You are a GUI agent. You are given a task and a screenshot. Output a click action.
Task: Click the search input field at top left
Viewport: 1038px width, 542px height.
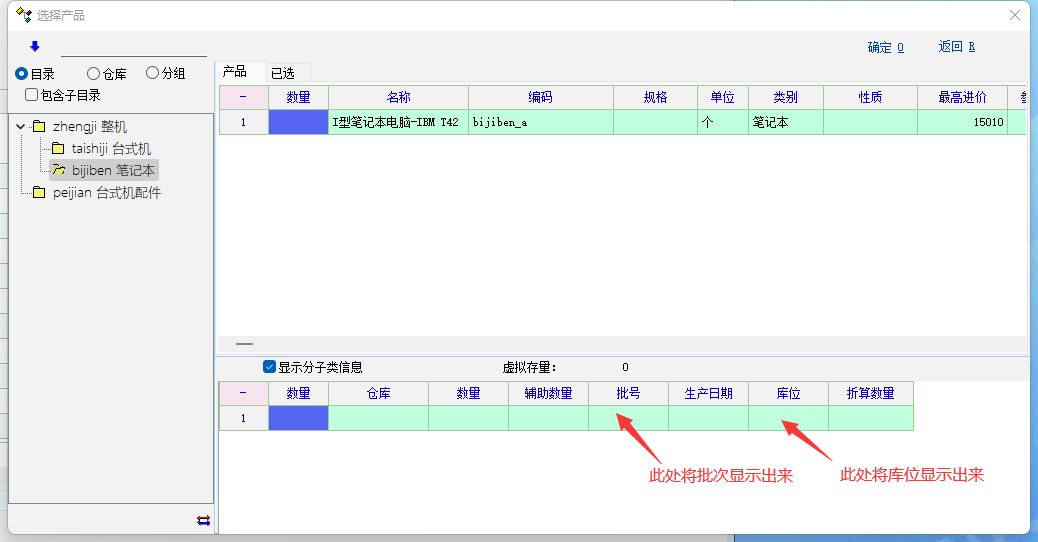(x=133, y=47)
